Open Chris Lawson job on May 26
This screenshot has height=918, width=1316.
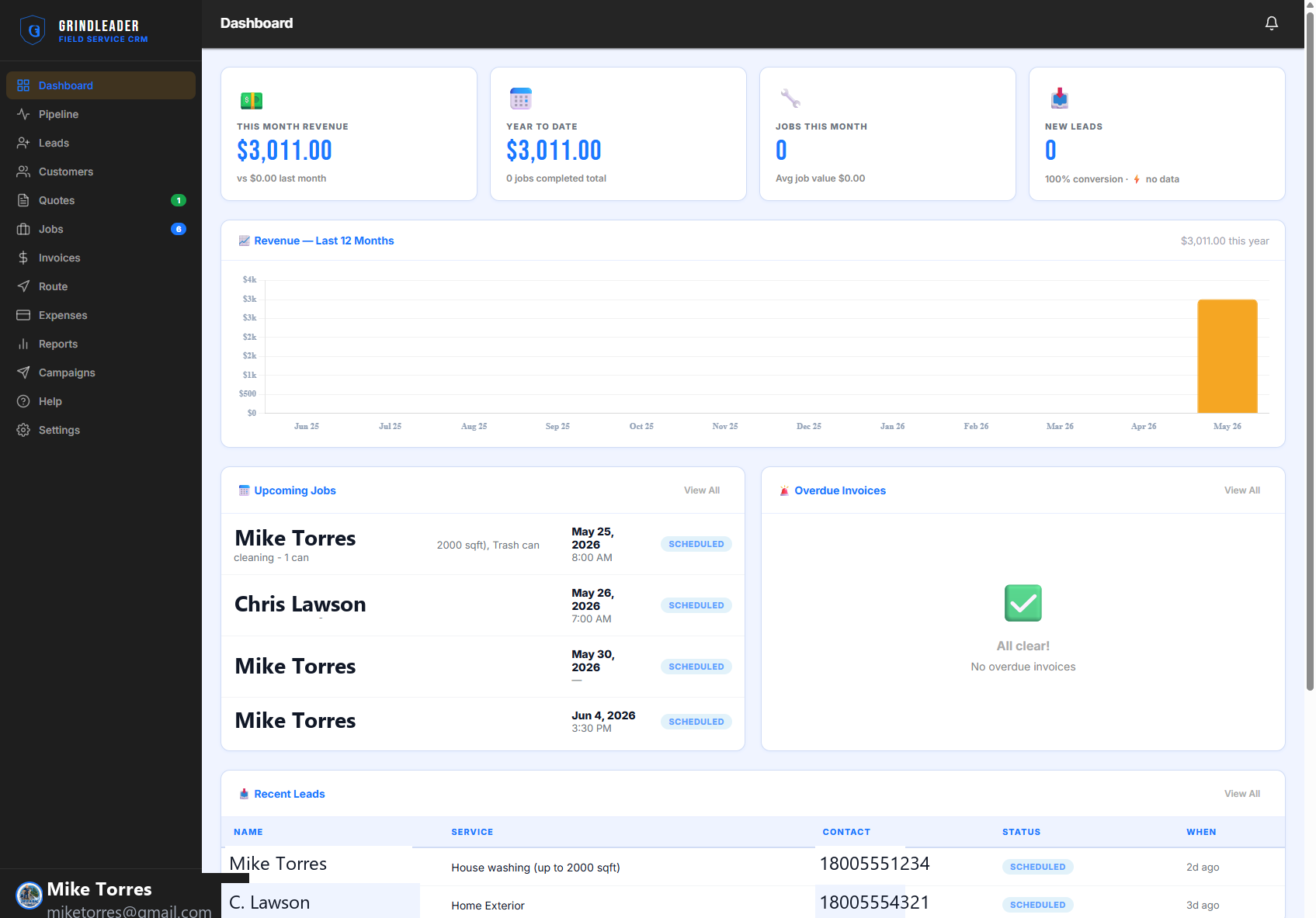coord(483,605)
